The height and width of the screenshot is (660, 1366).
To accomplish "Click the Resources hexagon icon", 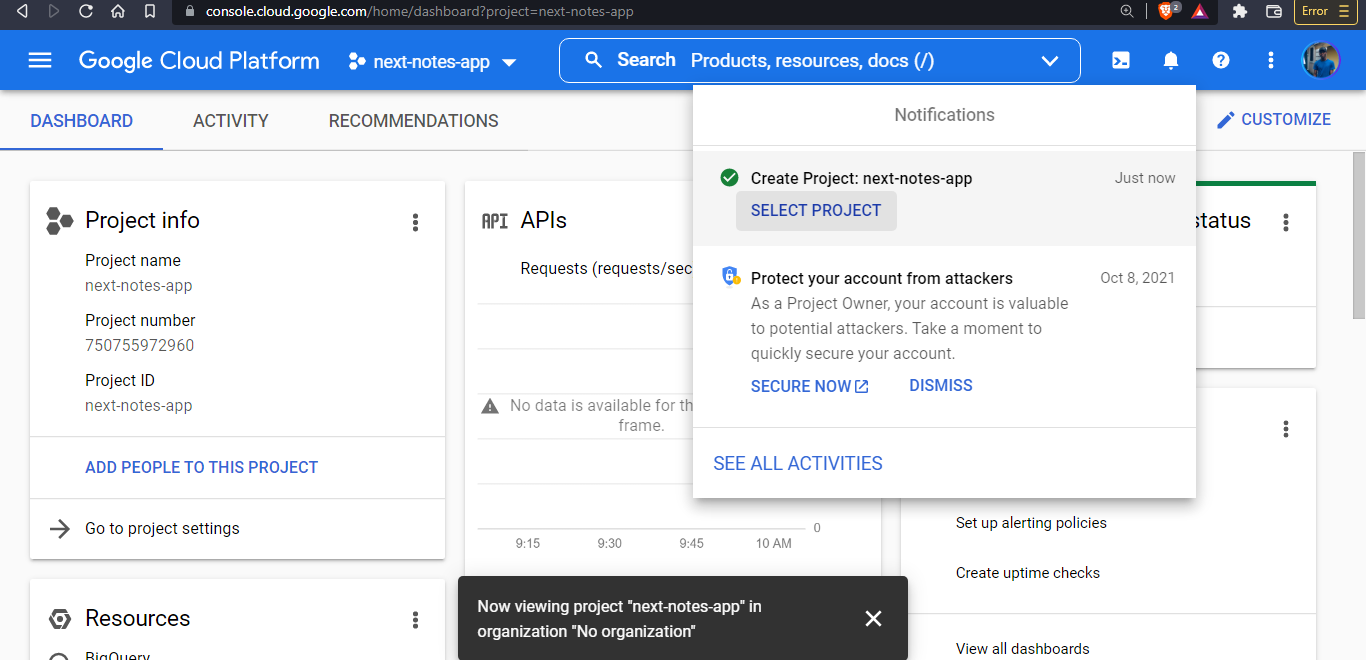I will pos(60,619).
